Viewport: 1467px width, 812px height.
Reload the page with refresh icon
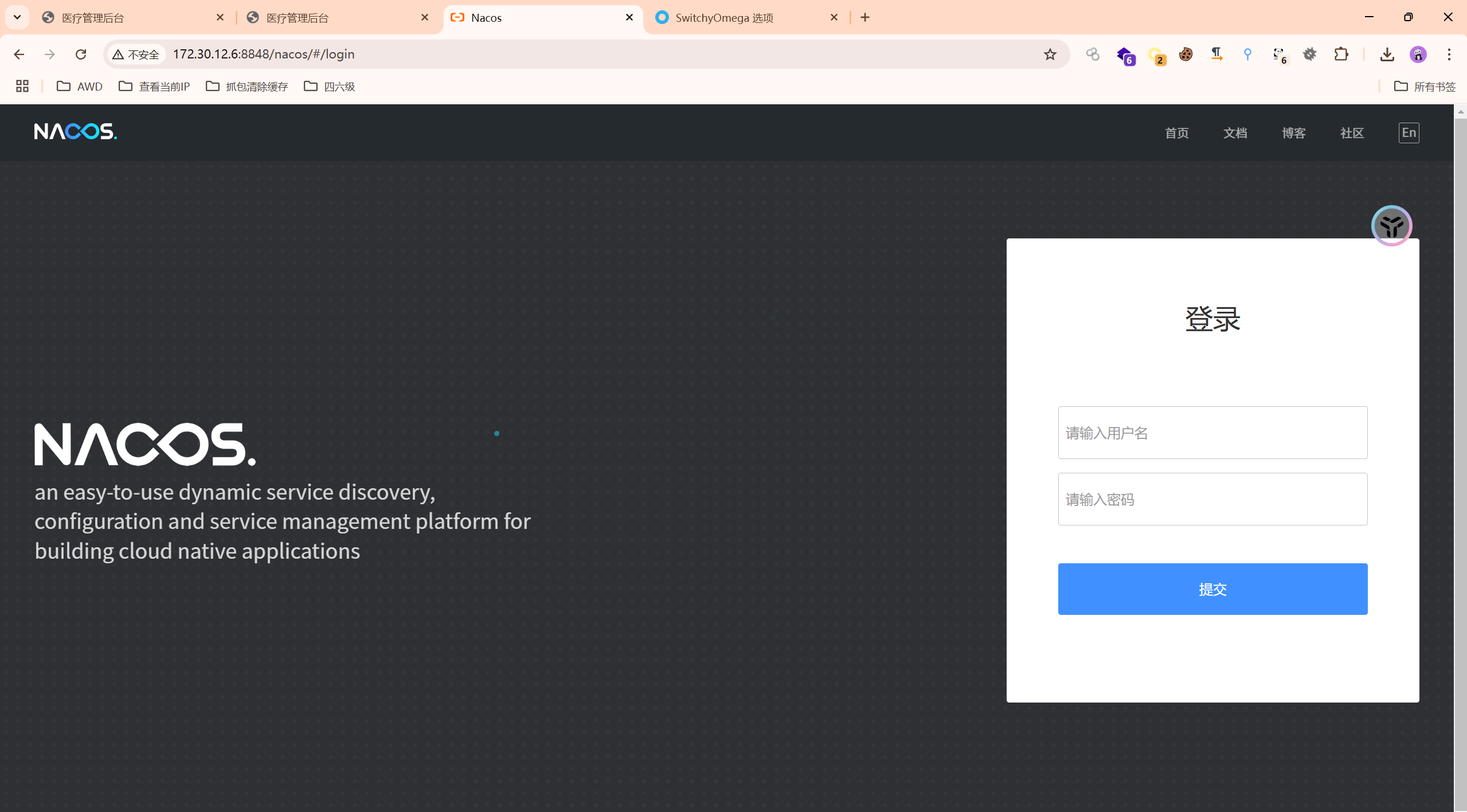(x=81, y=54)
